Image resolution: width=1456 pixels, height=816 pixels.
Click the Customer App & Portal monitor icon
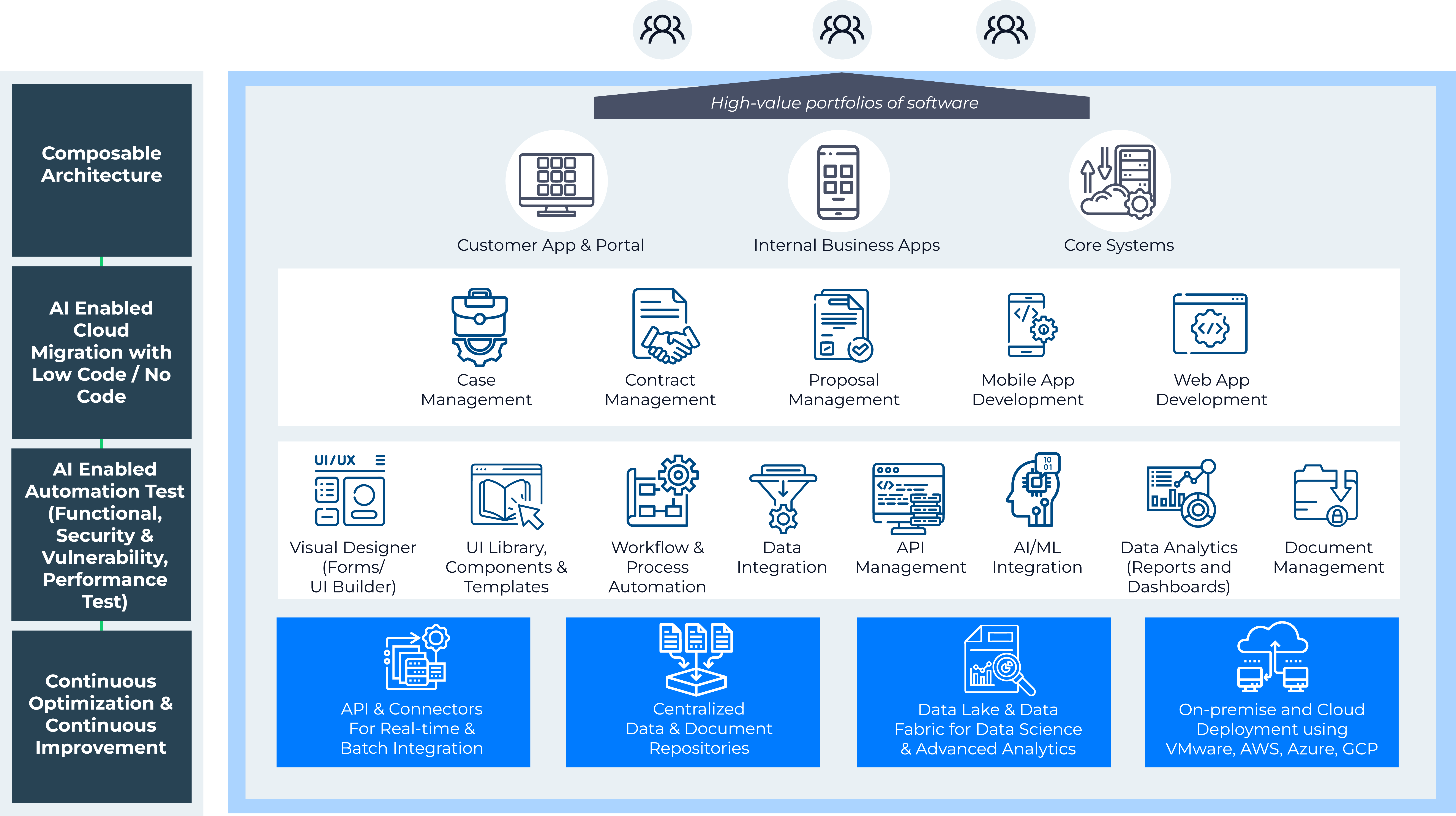click(557, 184)
